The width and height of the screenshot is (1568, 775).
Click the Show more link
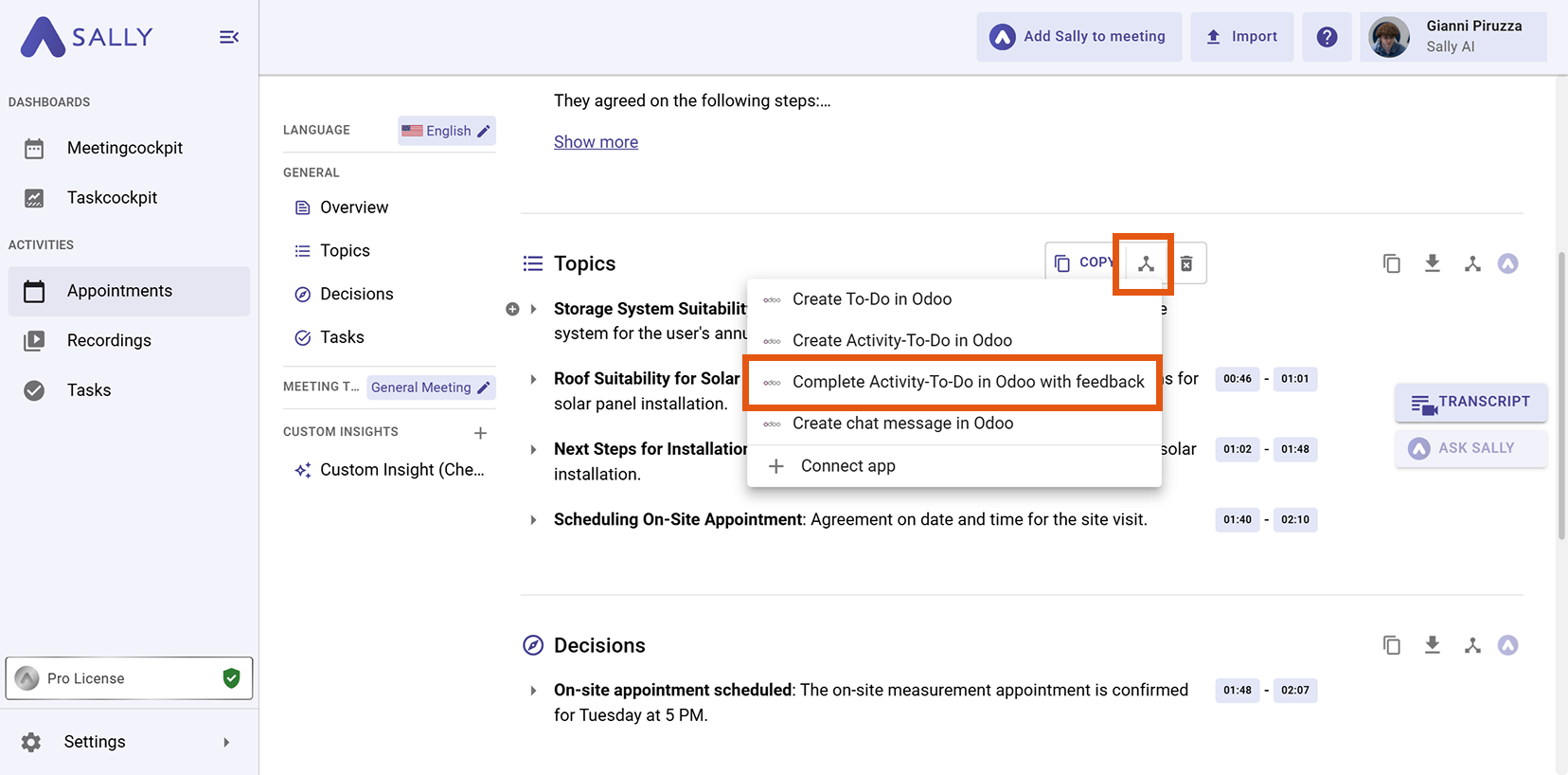[596, 142]
